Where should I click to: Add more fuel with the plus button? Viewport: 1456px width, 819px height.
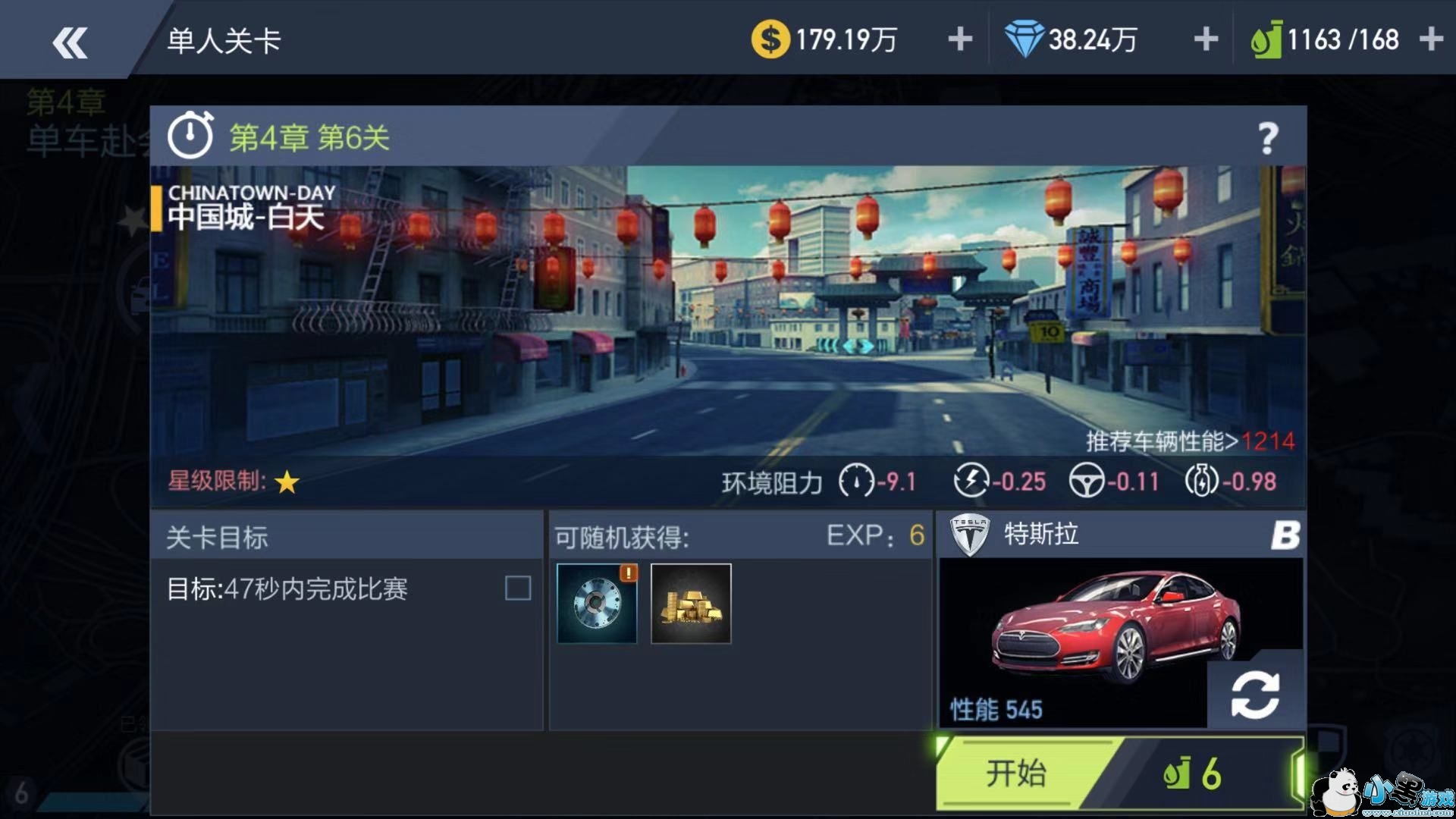(1430, 39)
